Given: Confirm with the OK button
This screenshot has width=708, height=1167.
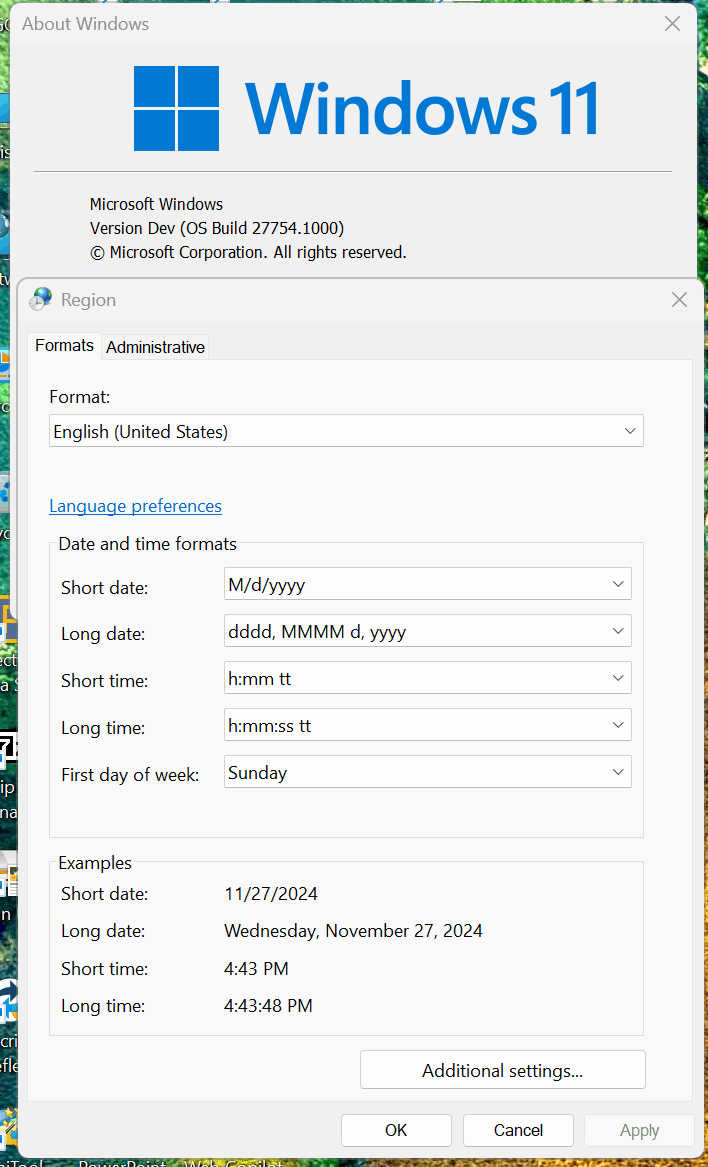Looking at the screenshot, I should point(396,1130).
